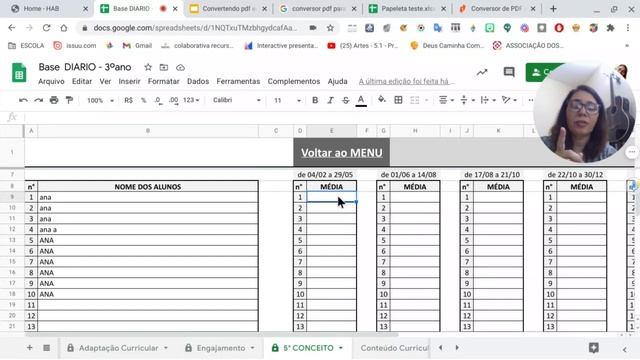The height and width of the screenshot is (360, 640).
Task: Open 5º CONCEITO tab dropdown arrow
Action: click(341, 348)
